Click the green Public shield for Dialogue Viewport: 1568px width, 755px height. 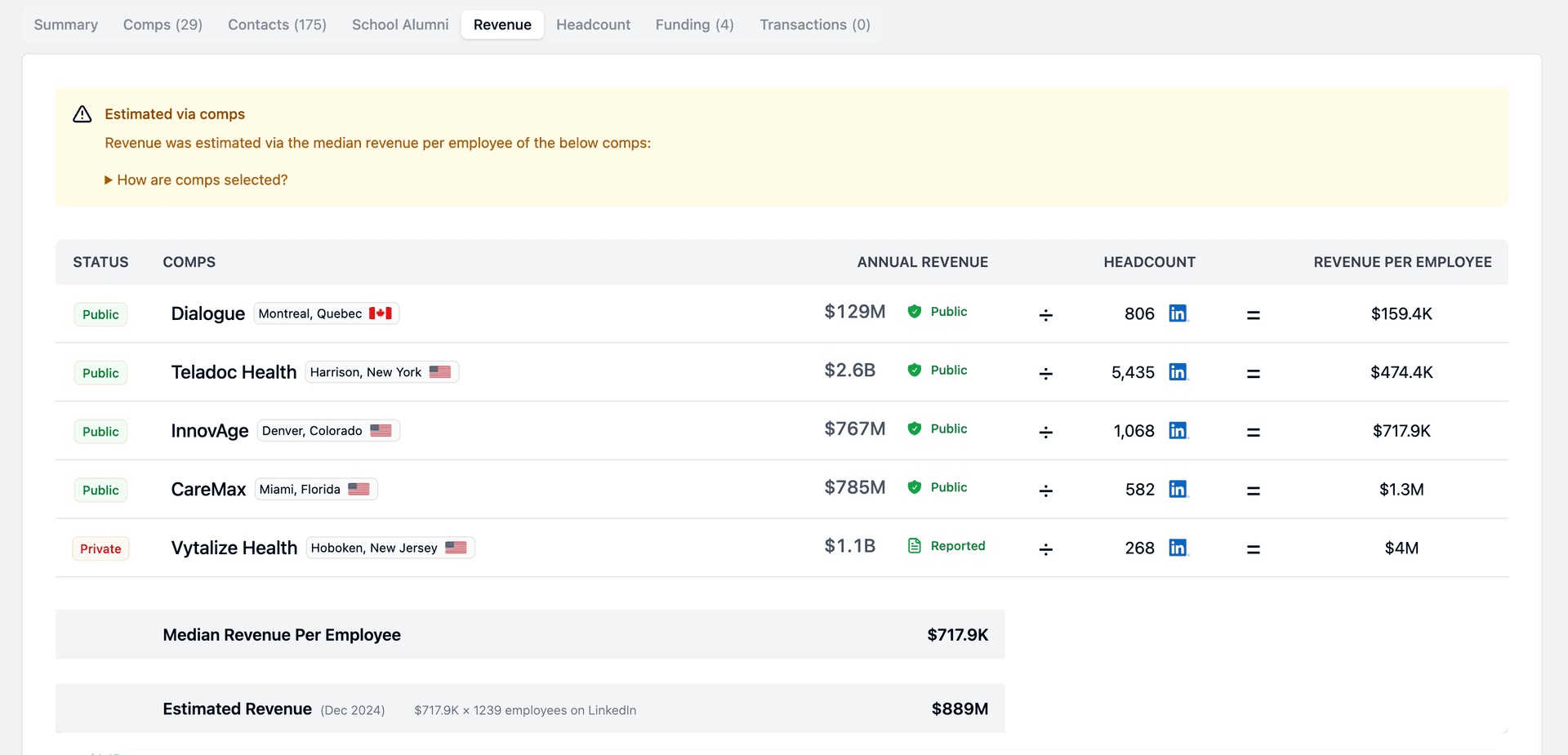point(915,312)
